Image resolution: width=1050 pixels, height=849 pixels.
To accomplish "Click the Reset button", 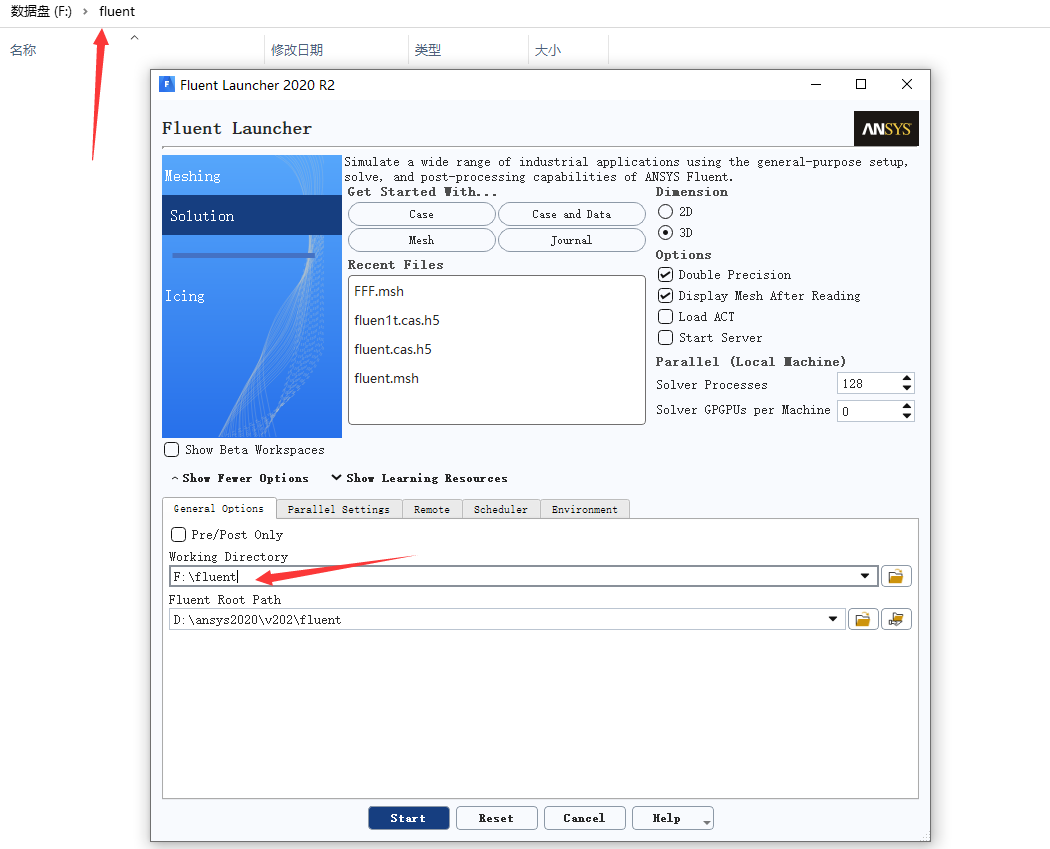I will (497, 818).
